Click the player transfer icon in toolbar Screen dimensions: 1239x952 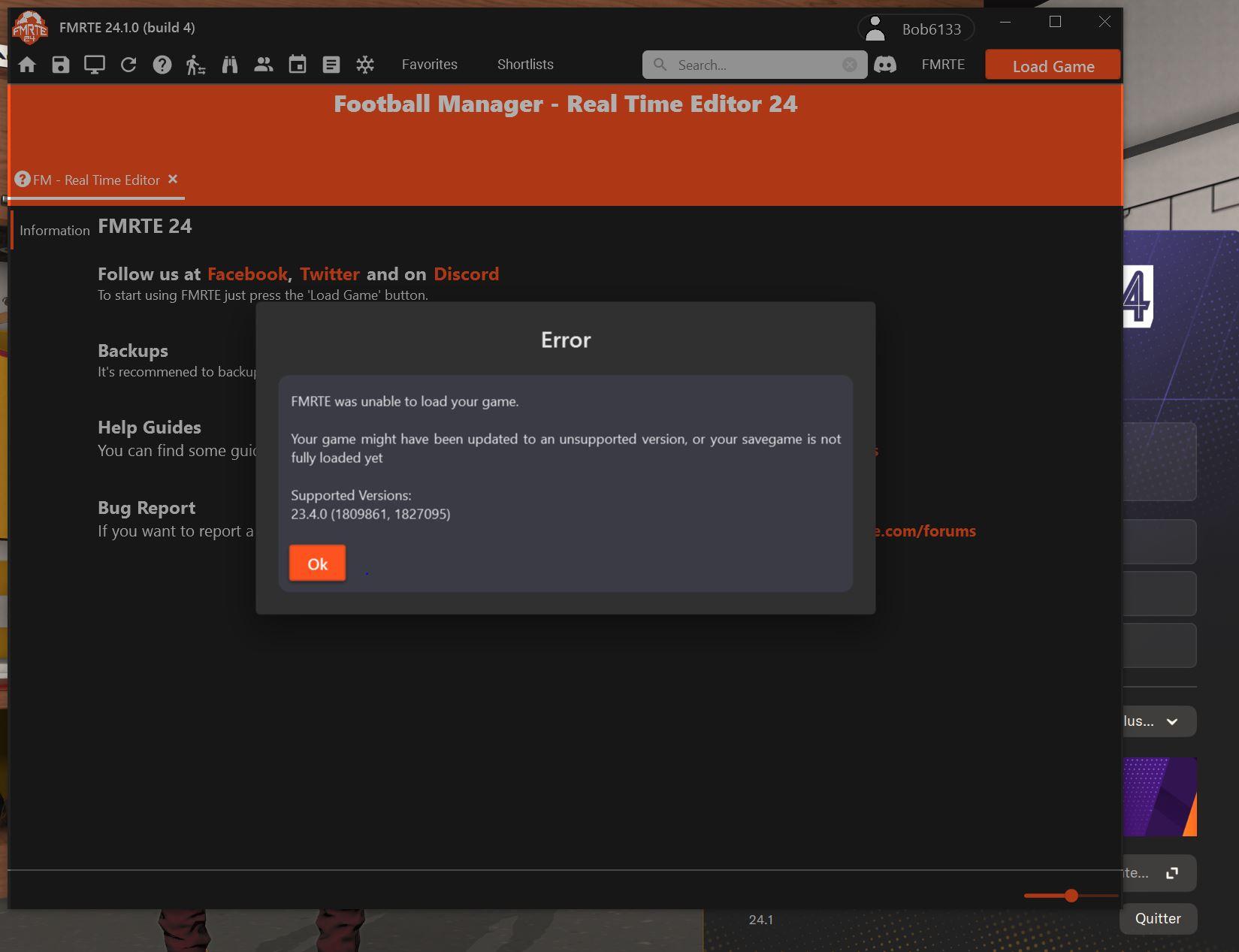(x=195, y=65)
